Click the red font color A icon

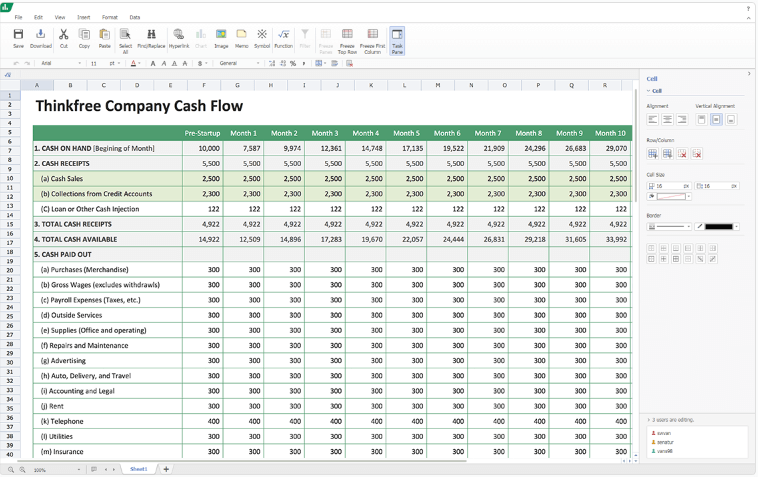(133, 63)
